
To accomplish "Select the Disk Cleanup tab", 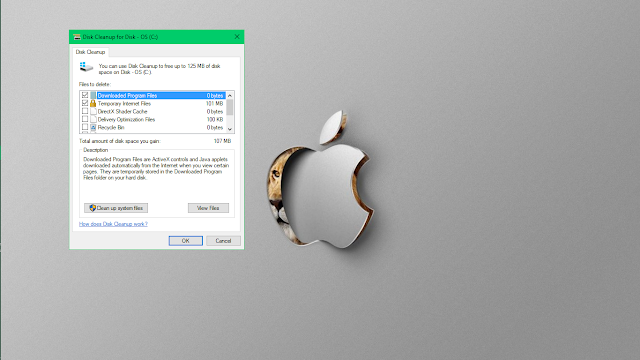I will (x=90, y=52).
